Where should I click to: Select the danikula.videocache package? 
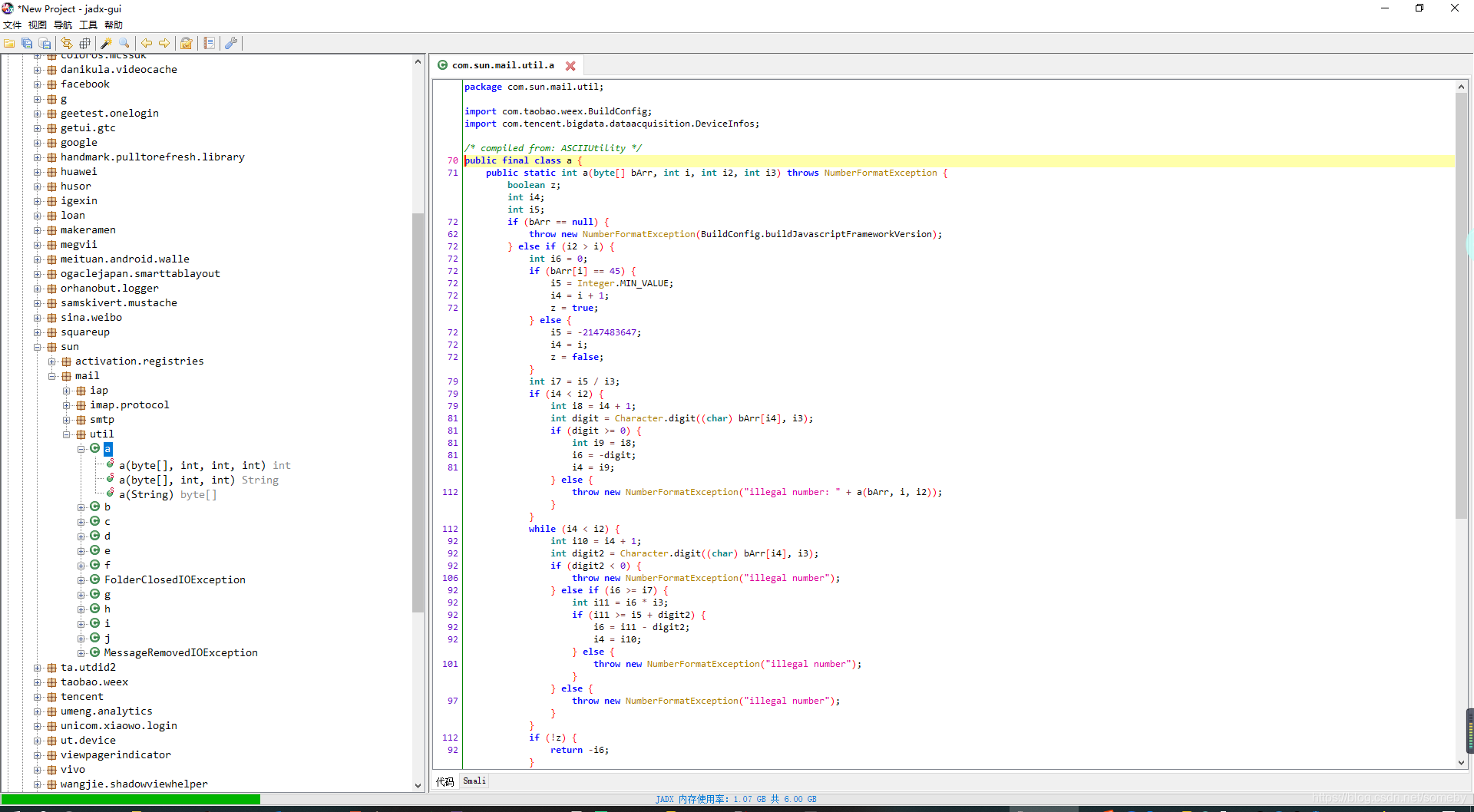click(x=119, y=70)
